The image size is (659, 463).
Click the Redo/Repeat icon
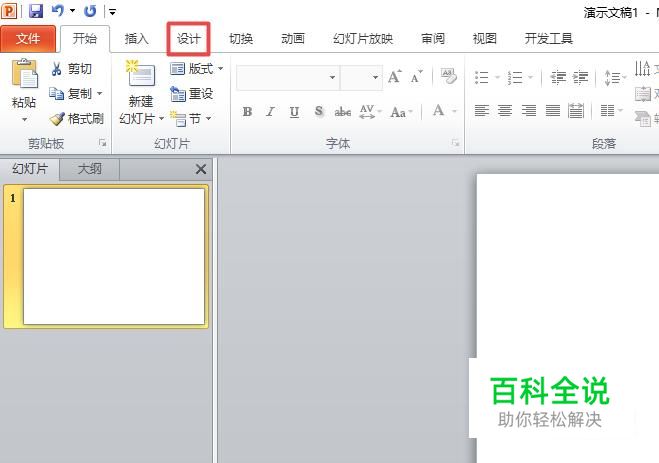coord(90,11)
